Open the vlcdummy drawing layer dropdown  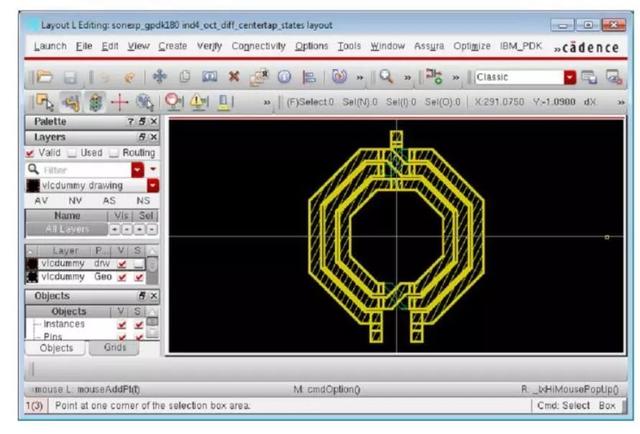[153, 186]
